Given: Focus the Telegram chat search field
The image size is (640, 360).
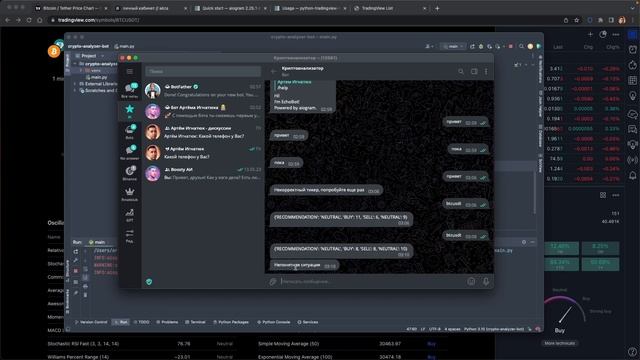Looking at the screenshot, I should [x=203, y=71].
